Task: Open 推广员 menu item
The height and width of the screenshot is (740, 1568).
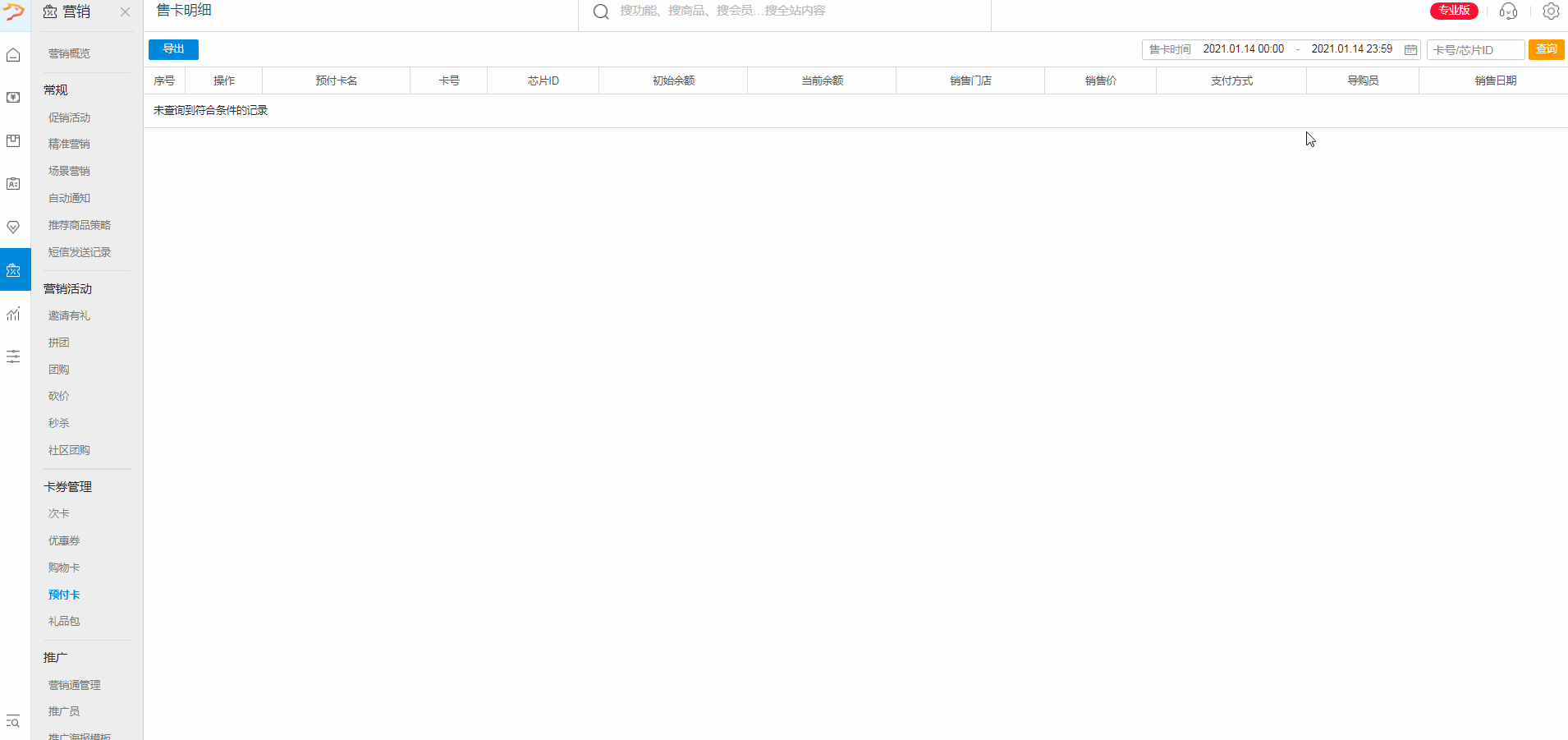Action: click(64, 711)
